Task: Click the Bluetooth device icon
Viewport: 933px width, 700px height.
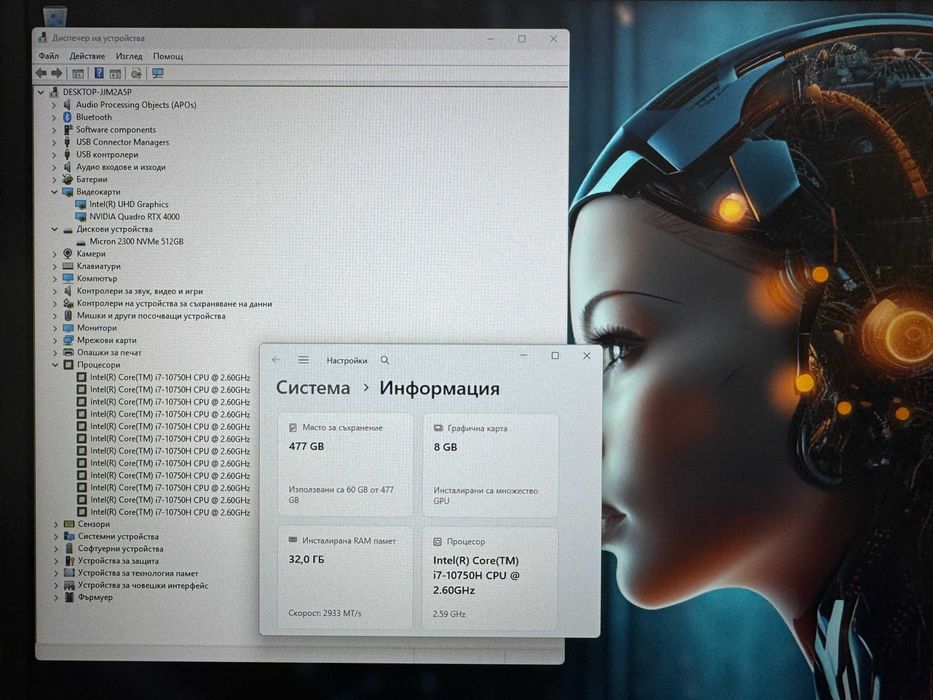Action: [x=67, y=117]
